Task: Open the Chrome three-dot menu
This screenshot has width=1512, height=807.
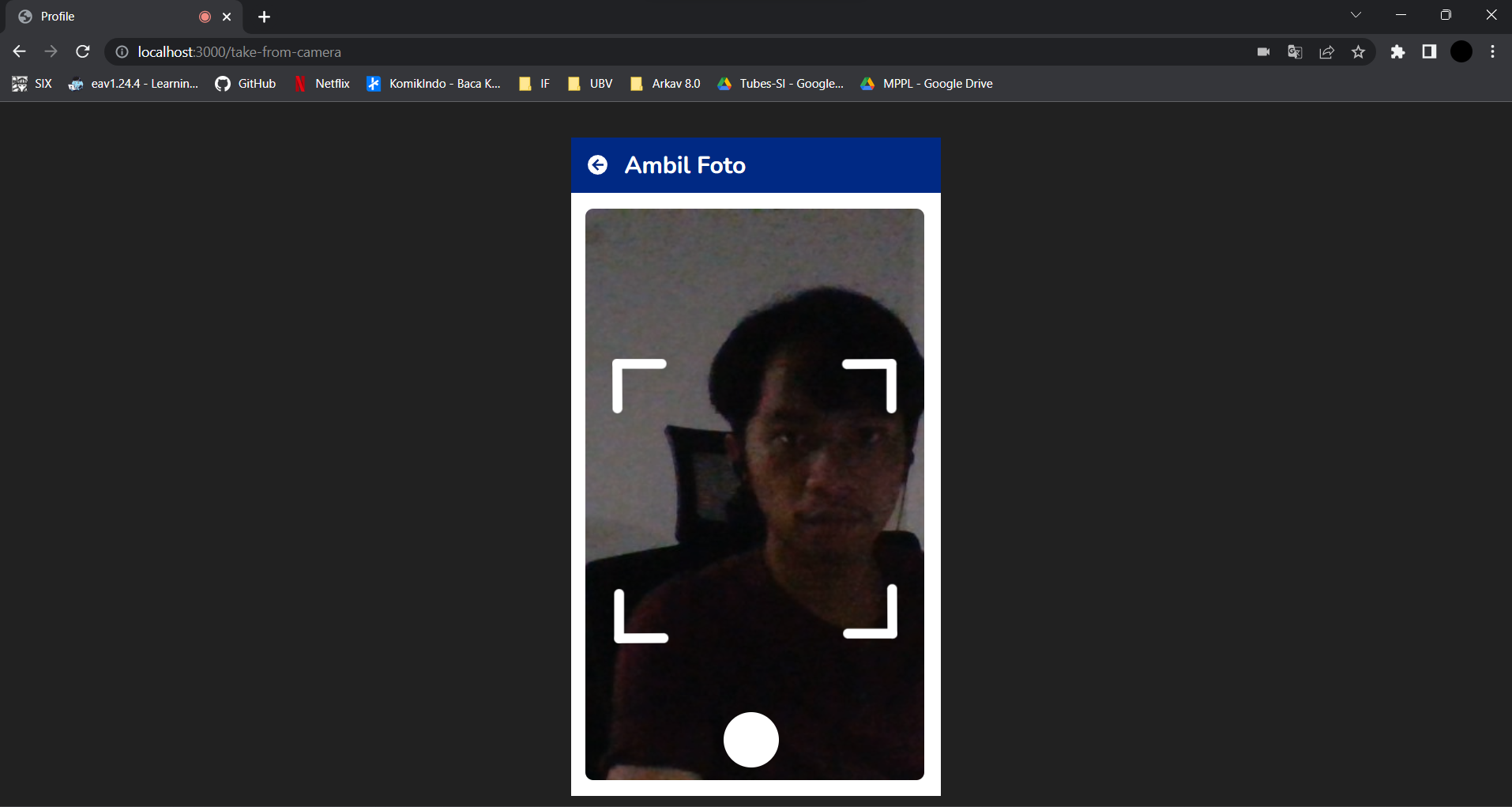Action: pyautogui.click(x=1492, y=51)
